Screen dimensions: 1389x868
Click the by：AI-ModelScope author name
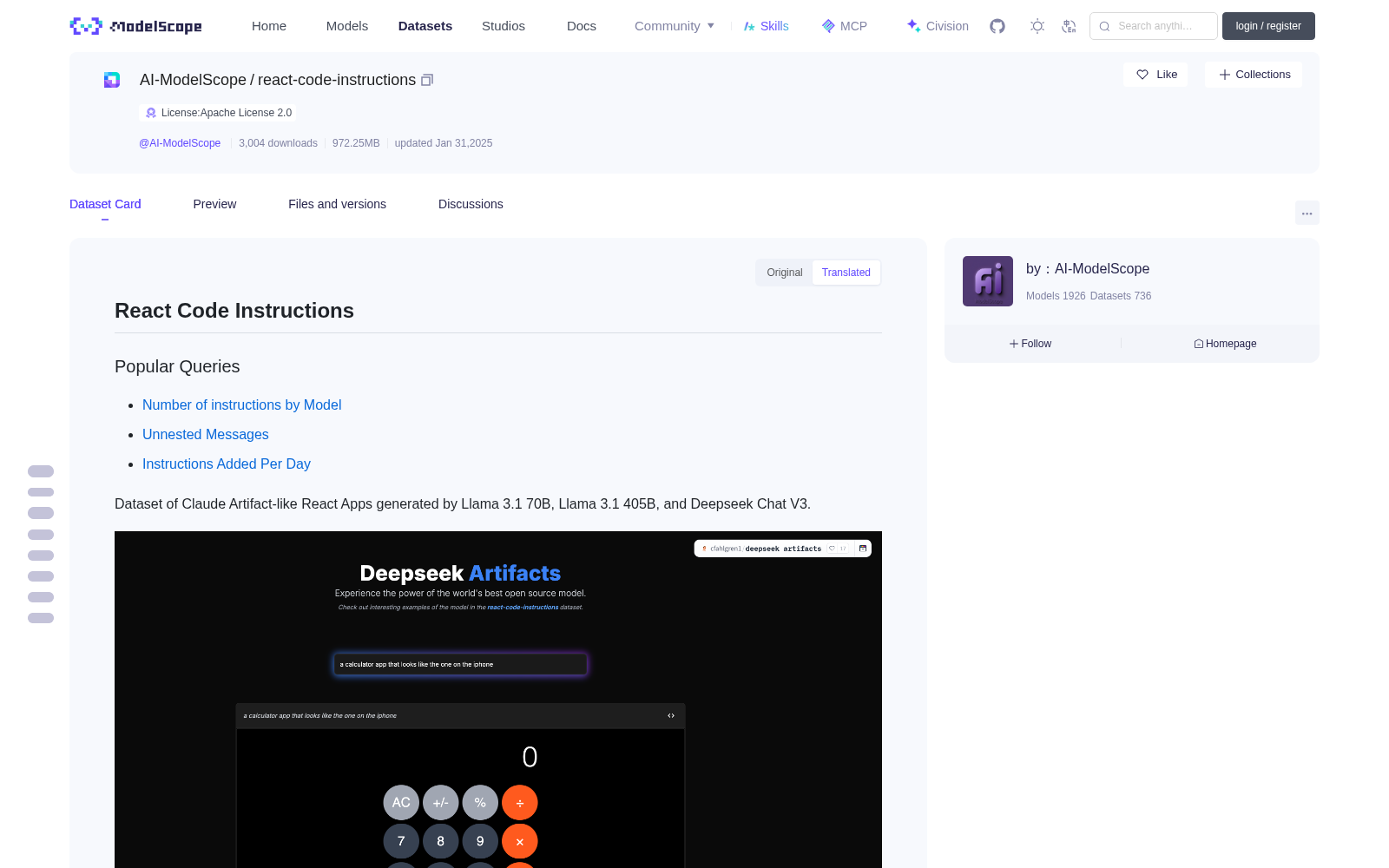(x=1088, y=269)
